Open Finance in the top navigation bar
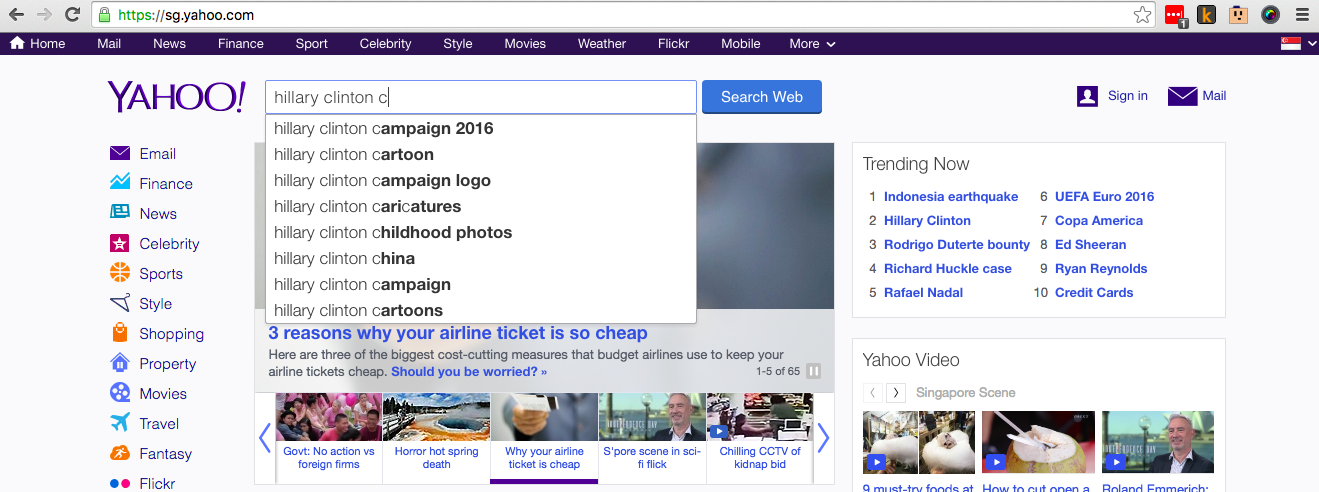The height and width of the screenshot is (492, 1319). [x=241, y=44]
